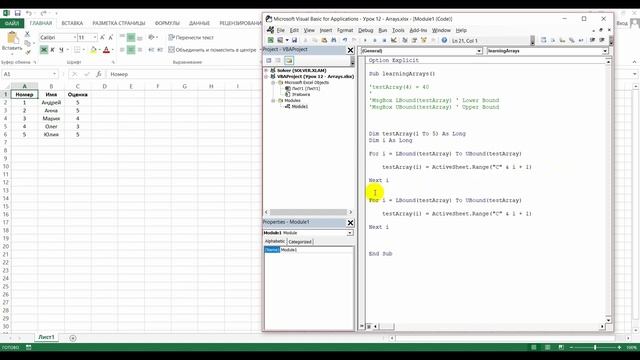The height and width of the screenshot is (360, 640).
Task: Collapse Microsoft Excel Objects folder
Action: pyautogui.click(x=273, y=82)
